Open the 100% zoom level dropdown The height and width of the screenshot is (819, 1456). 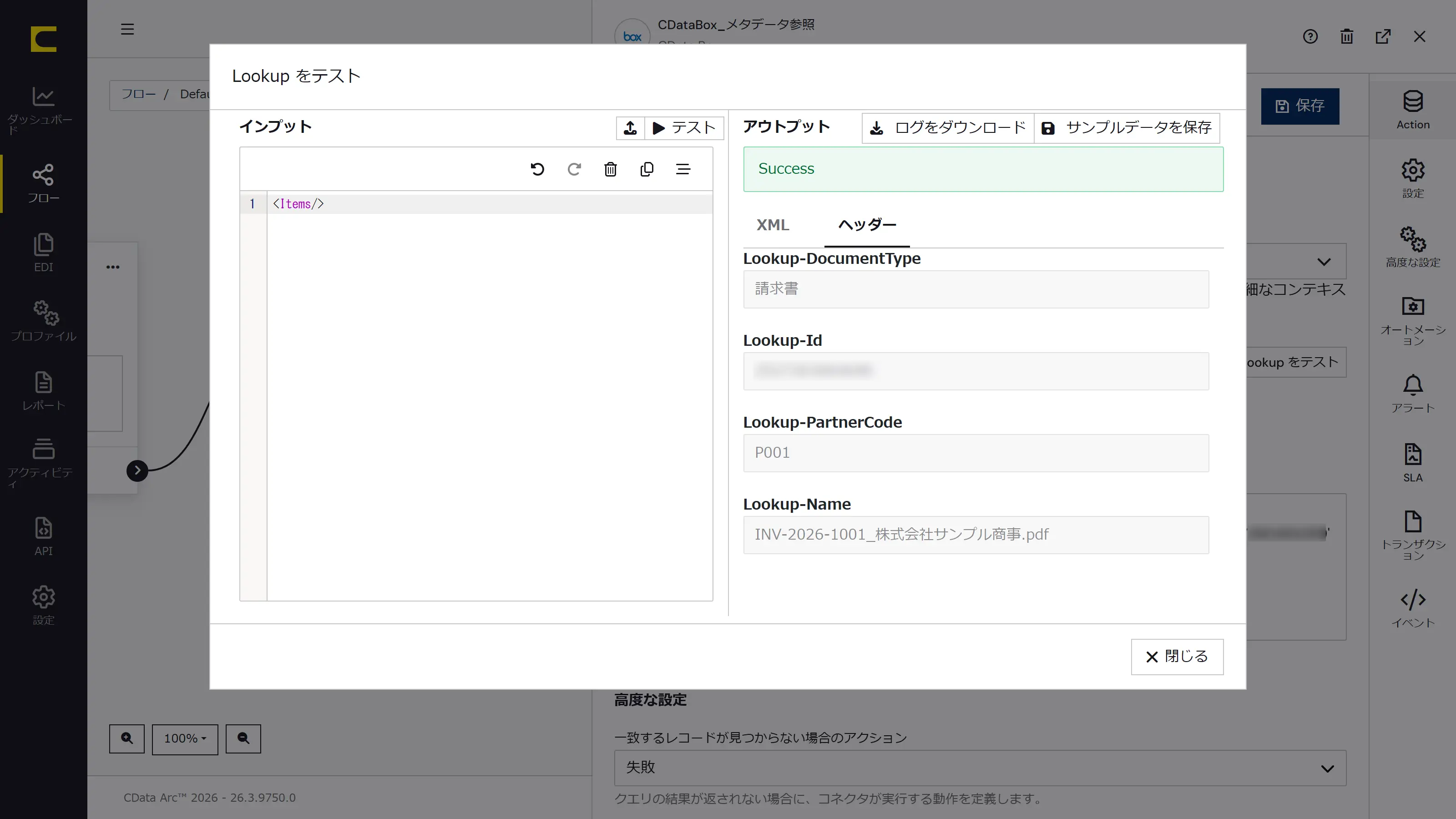point(185,739)
